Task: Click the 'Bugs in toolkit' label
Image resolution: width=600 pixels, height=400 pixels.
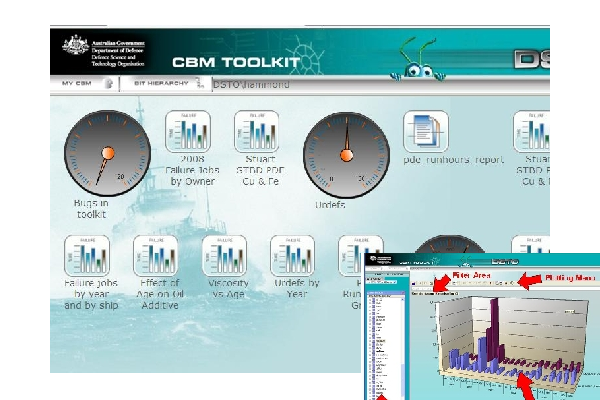Action: (91, 209)
